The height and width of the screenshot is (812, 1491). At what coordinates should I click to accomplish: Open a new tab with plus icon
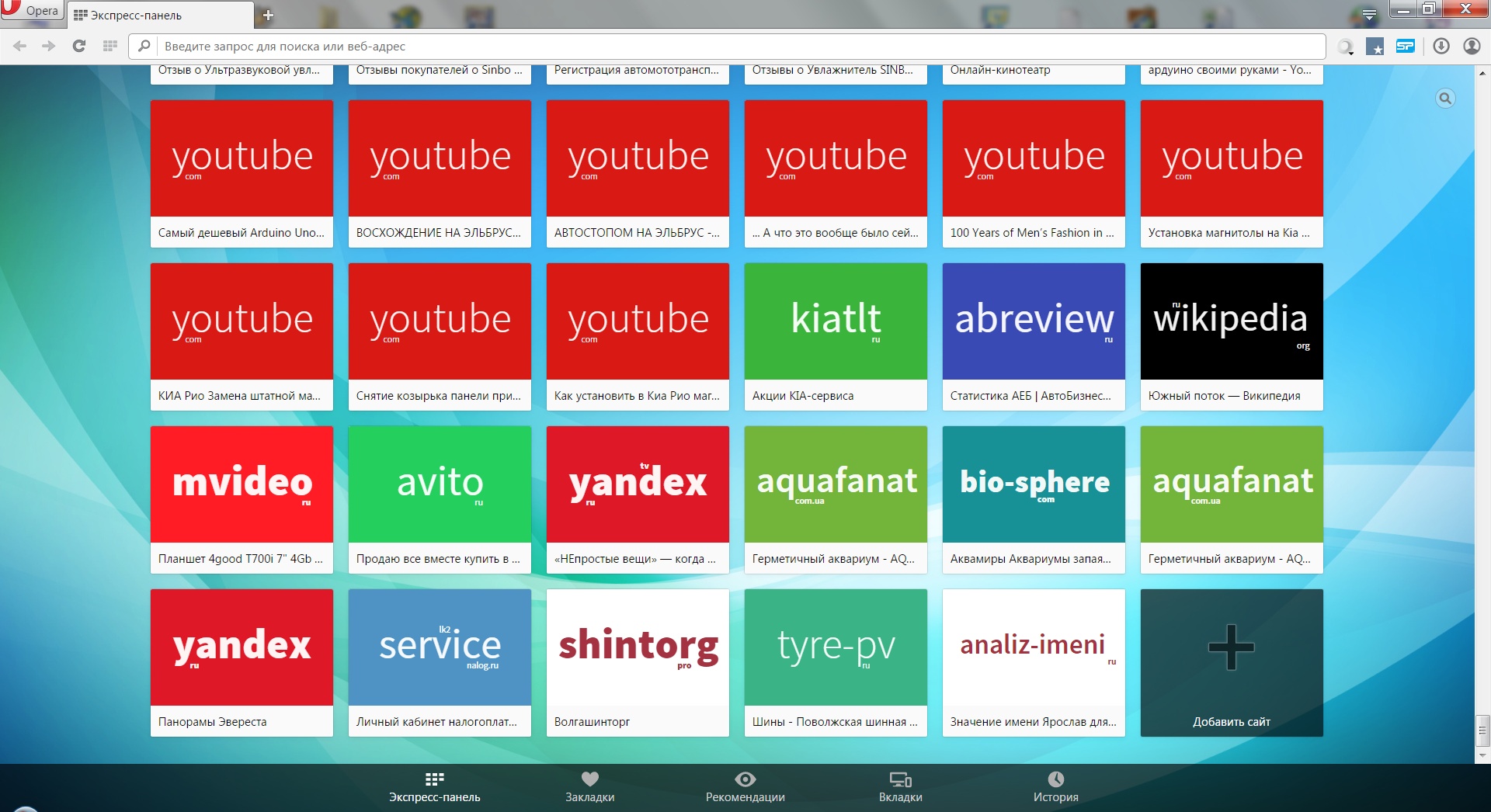268,15
